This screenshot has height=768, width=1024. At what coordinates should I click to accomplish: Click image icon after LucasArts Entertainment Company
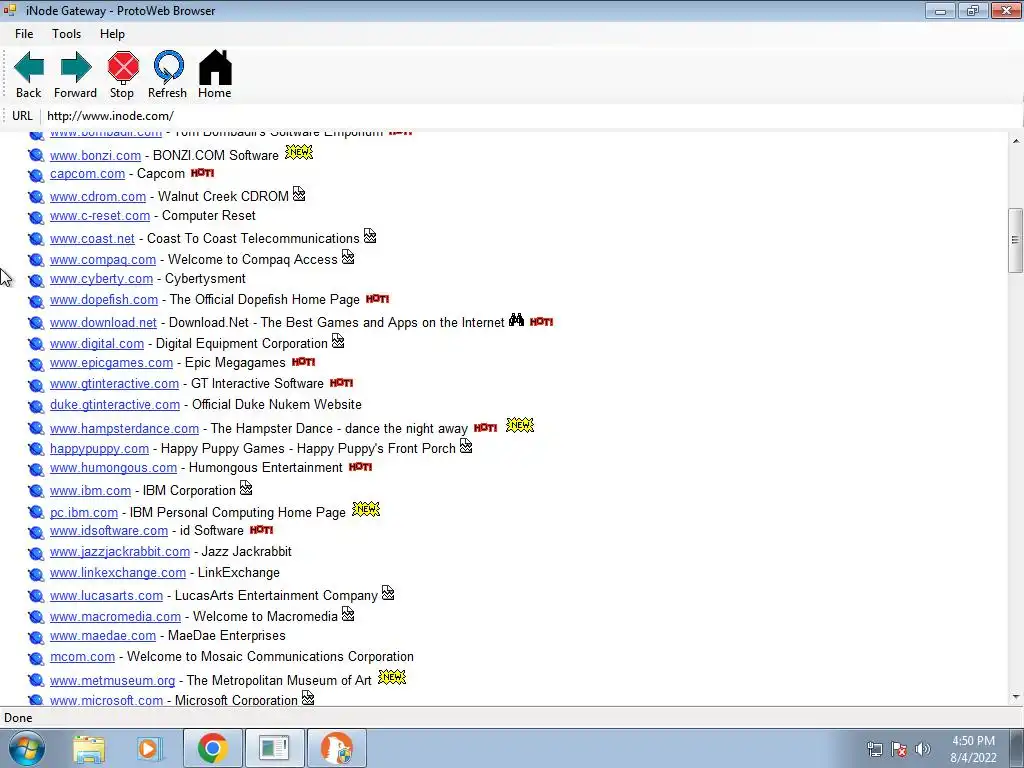(389, 593)
